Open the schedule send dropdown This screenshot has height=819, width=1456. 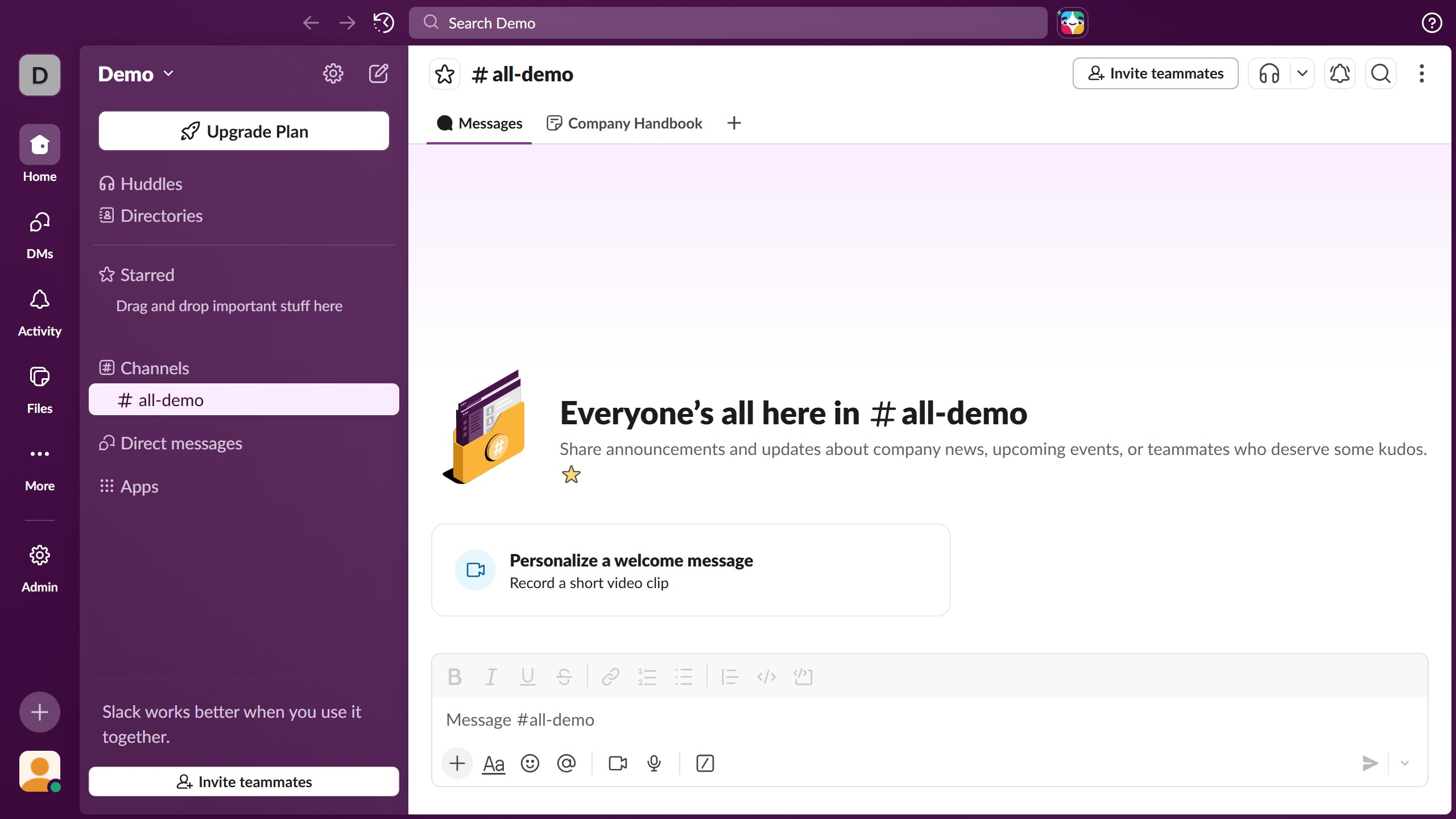point(1405,763)
